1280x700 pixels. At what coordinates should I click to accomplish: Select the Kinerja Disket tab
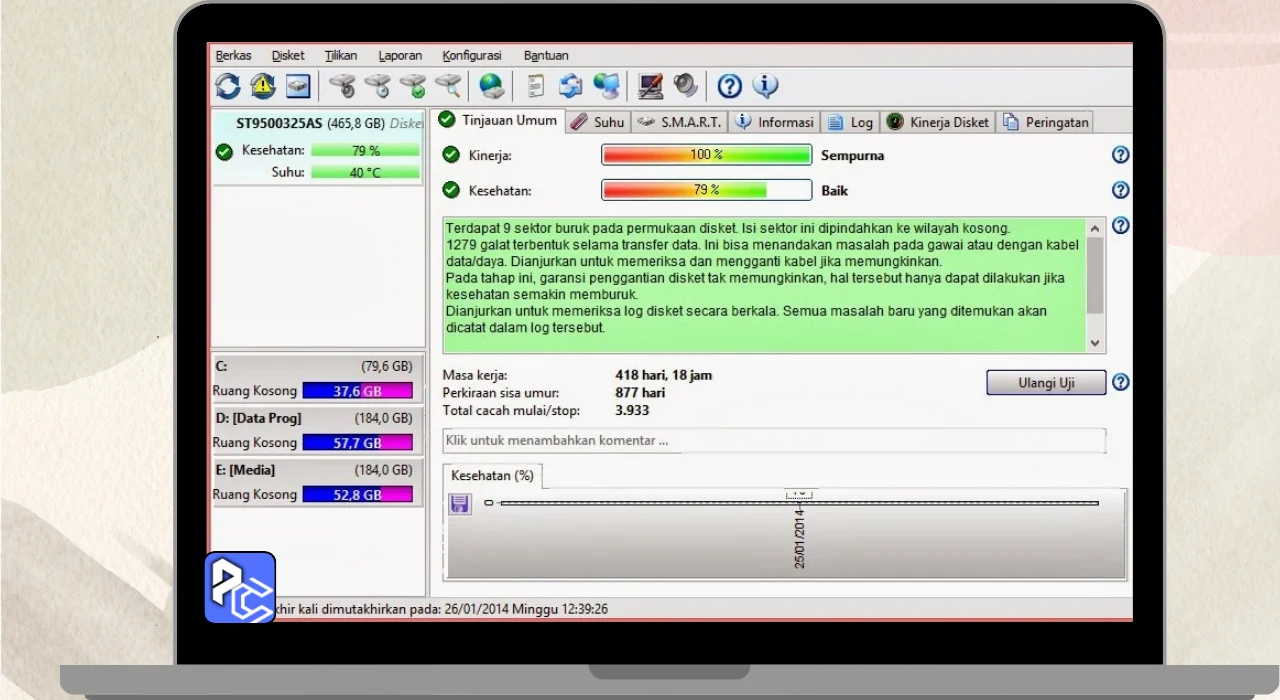click(938, 122)
